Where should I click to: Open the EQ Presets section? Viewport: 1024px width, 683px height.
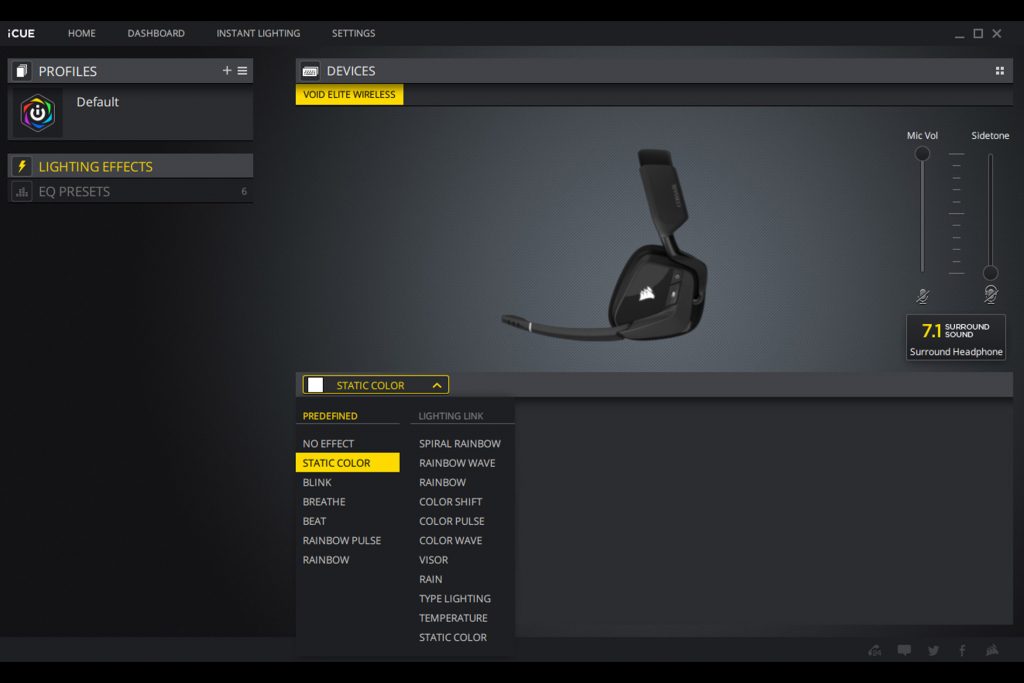coord(130,191)
